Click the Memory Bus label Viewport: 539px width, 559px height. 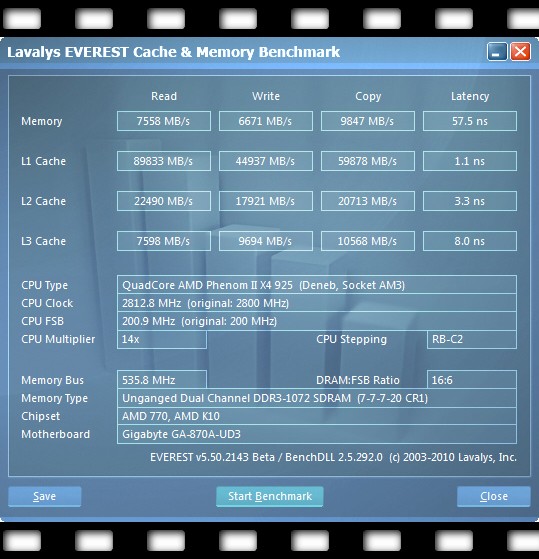pos(52,380)
